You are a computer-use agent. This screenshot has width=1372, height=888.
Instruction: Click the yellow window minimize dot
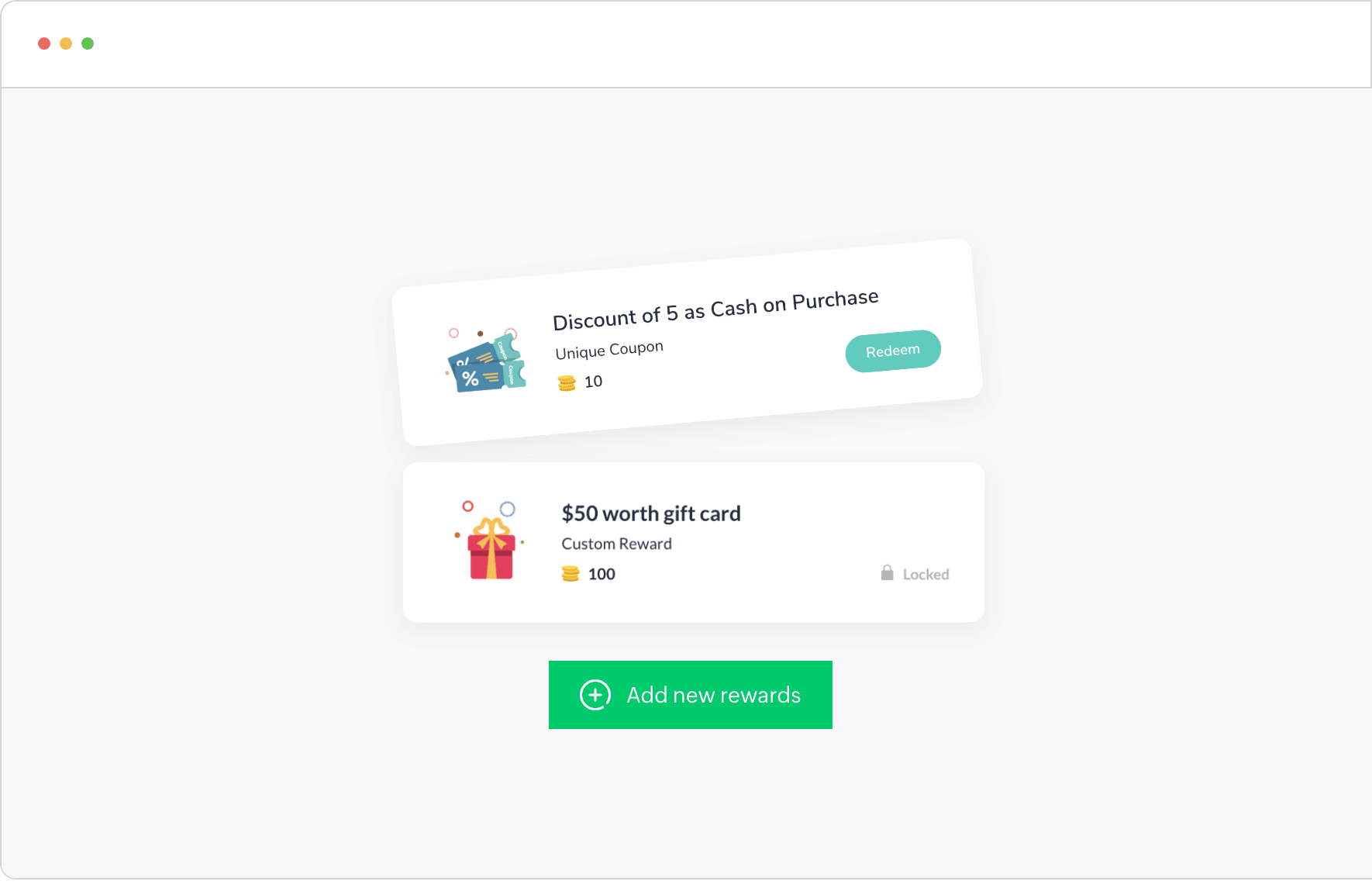point(66,43)
